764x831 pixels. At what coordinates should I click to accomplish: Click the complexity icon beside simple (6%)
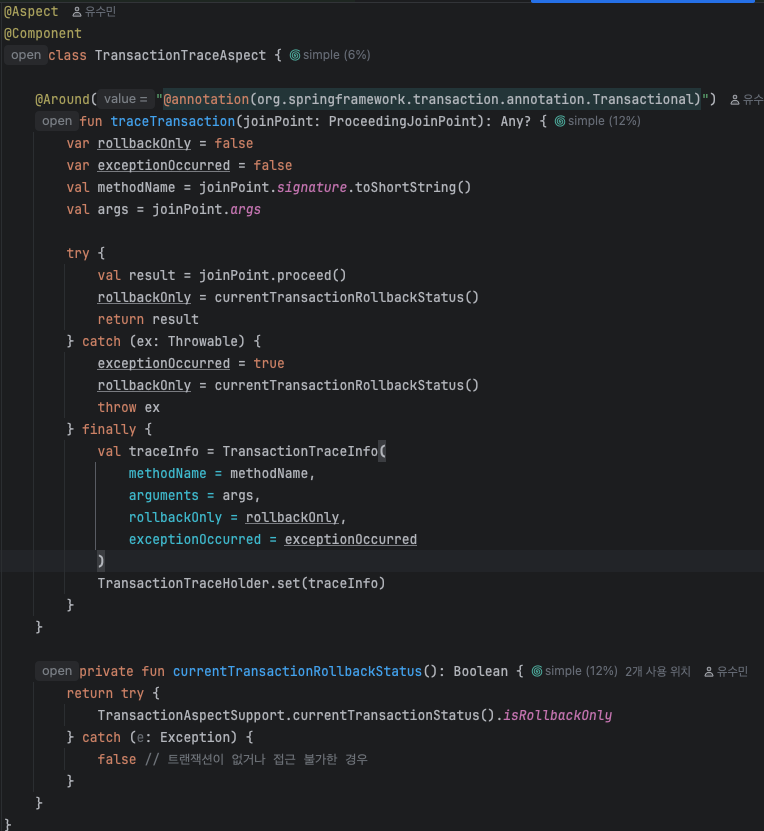pos(295,55)
